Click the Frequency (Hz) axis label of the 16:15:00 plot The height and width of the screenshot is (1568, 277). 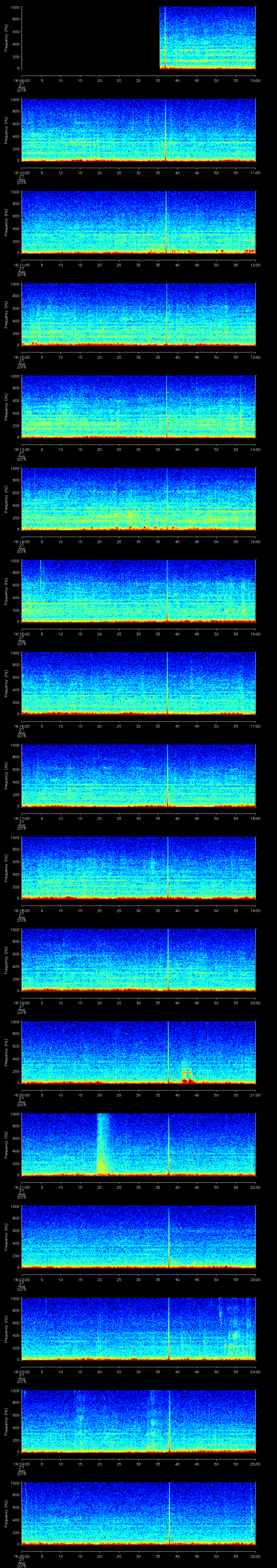click(6, 592)
